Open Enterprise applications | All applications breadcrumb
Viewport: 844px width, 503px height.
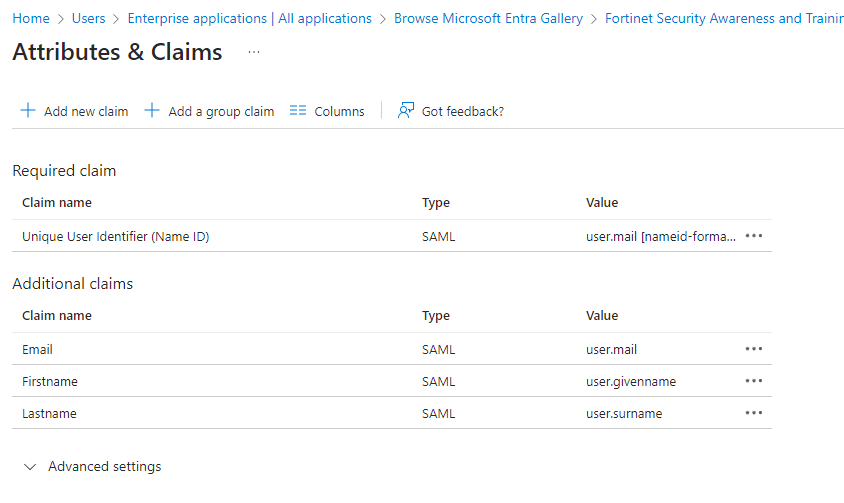tap(250, 19)
